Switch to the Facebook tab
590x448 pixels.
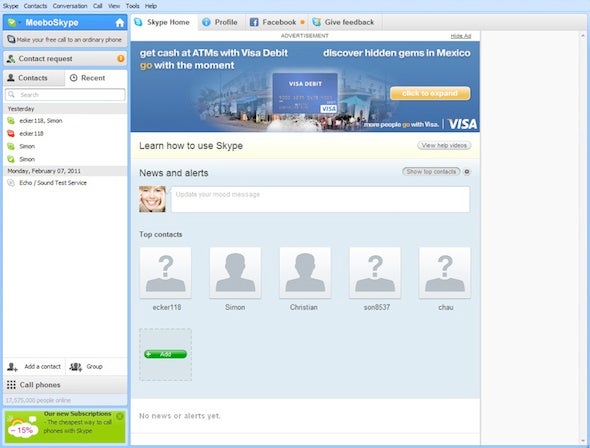(277, 22)
